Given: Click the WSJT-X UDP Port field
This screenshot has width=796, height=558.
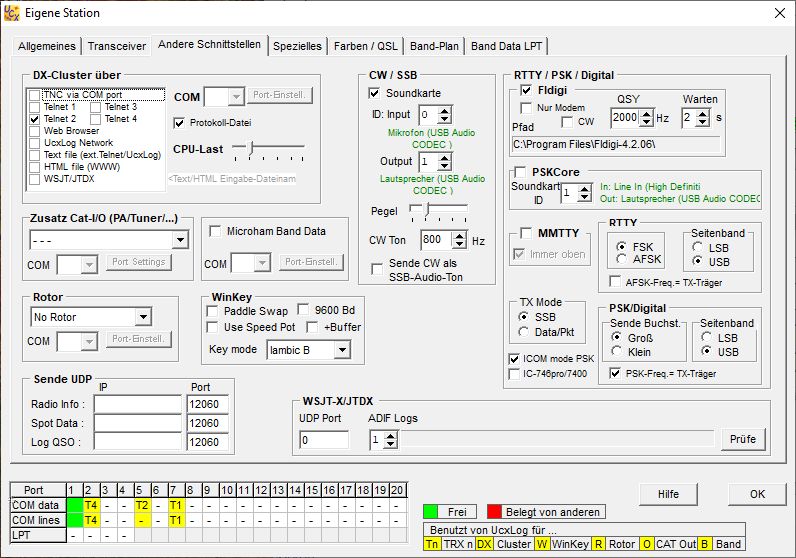Looking at the screenshot, I should [x=323, y=439].
